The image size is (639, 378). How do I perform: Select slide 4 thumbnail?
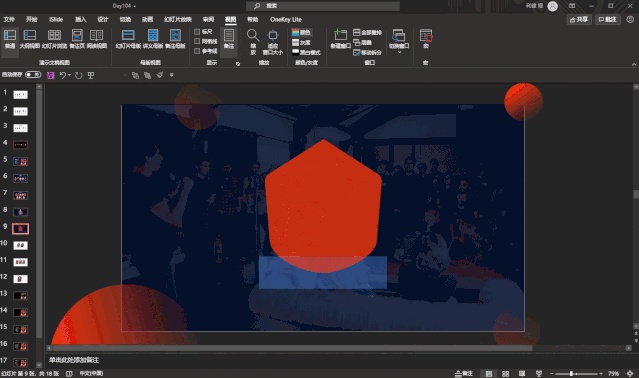point(20,145)
